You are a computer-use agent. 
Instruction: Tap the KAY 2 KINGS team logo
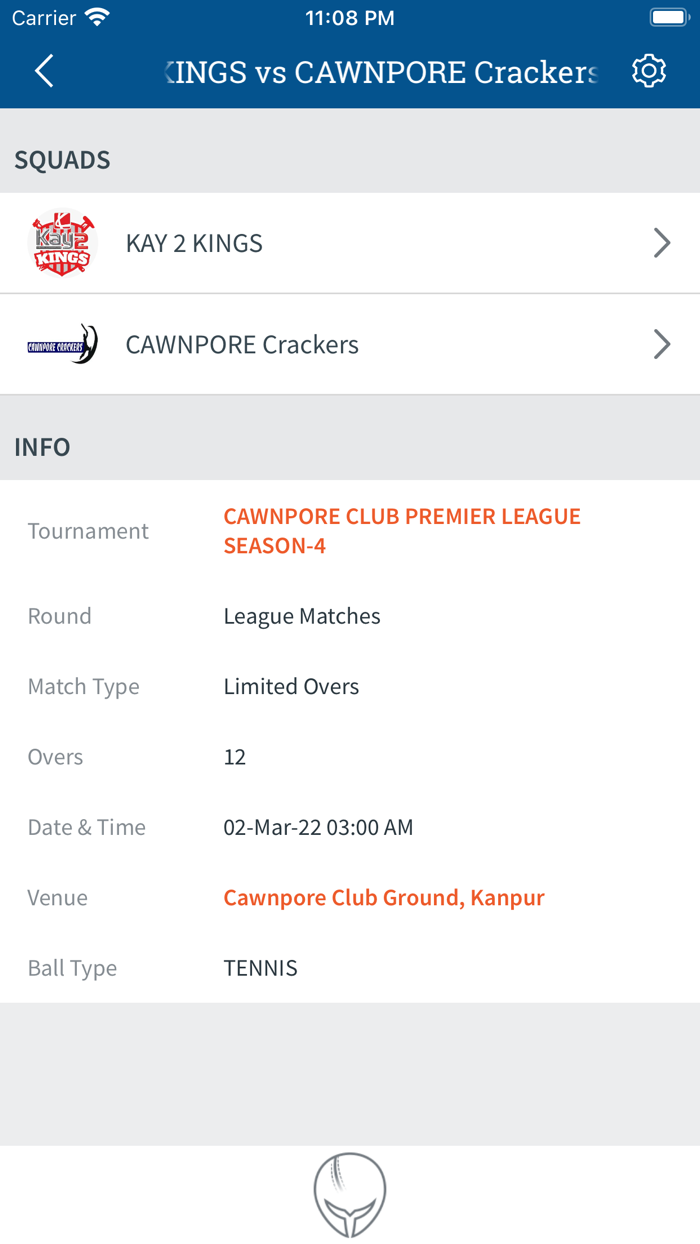click(62, 242)
